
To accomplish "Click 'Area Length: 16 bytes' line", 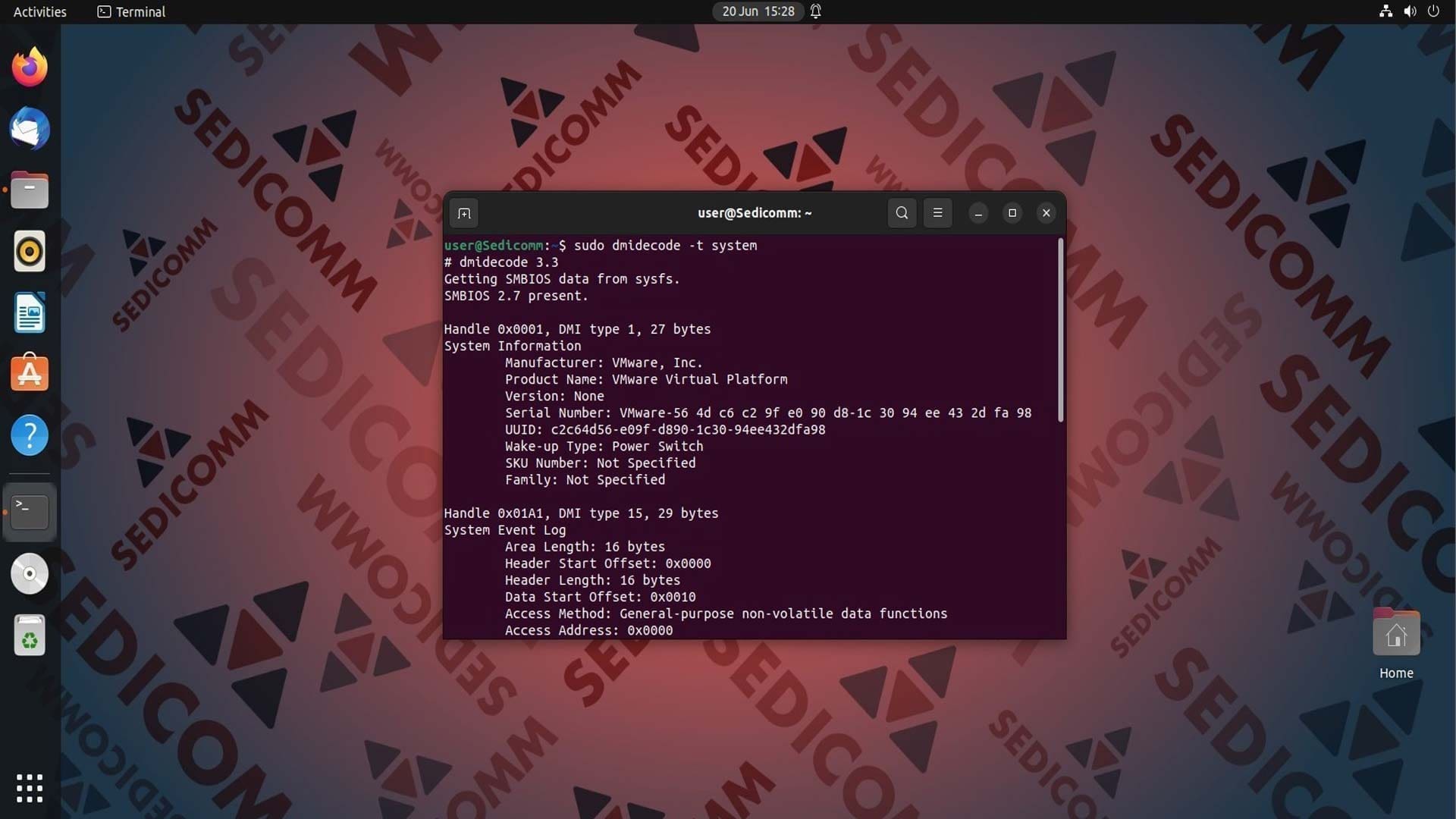I will 585,547.
